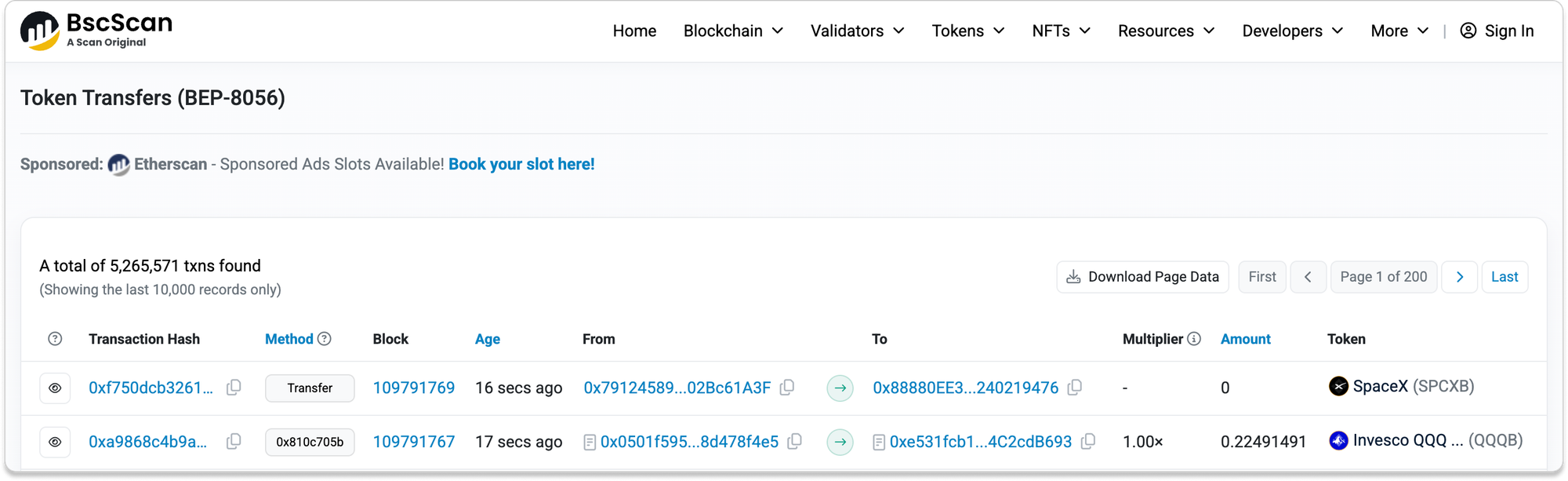Viewport: 1568px width, 481px height.
Task: Go to next page arrow
Action: 1460,277
